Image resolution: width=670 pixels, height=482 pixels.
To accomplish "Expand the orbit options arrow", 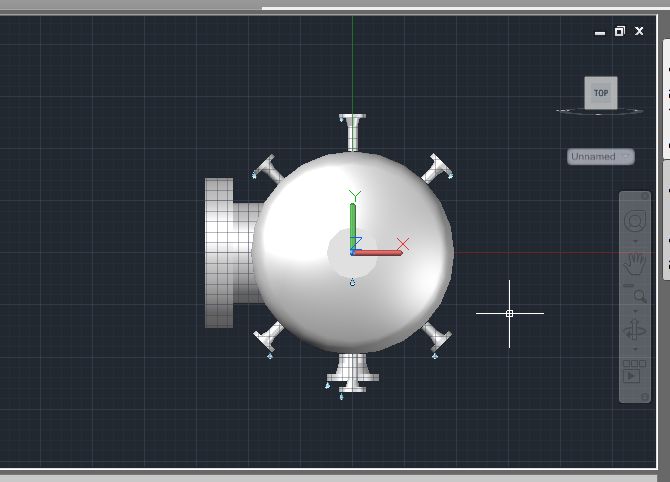I will (635, 349).
